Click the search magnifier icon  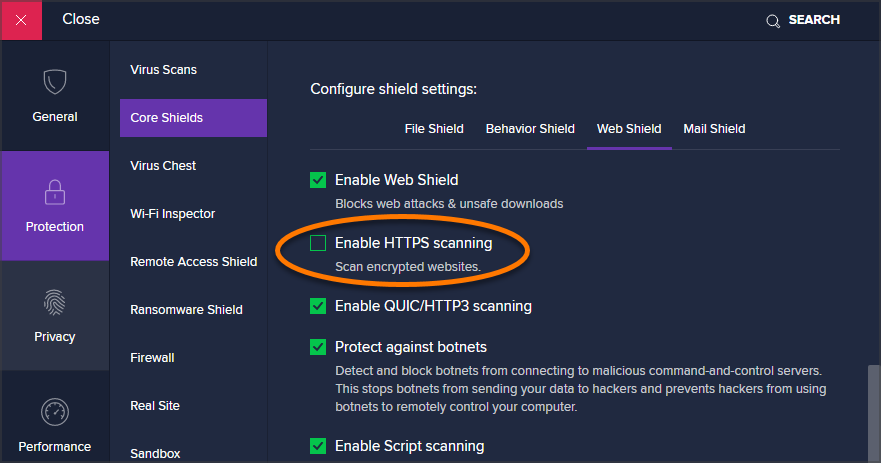click(772, 21)
